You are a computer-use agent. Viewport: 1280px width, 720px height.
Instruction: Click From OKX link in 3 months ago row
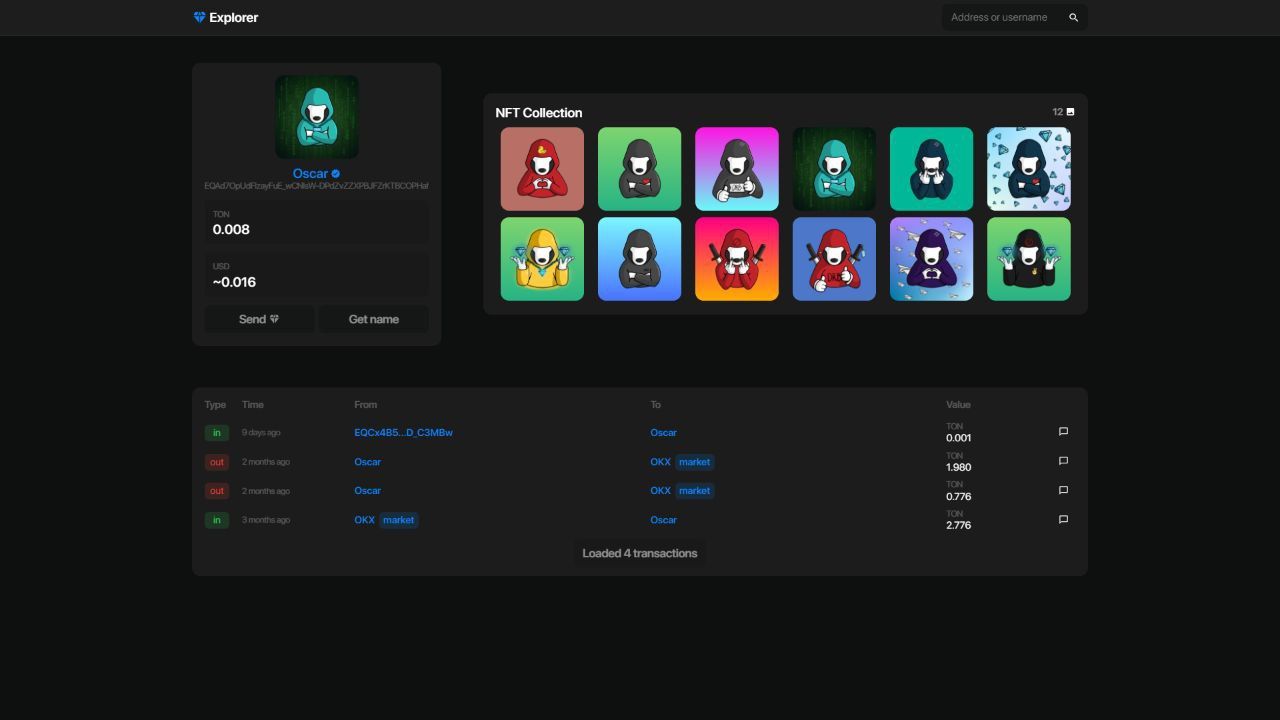click(364, 520)
